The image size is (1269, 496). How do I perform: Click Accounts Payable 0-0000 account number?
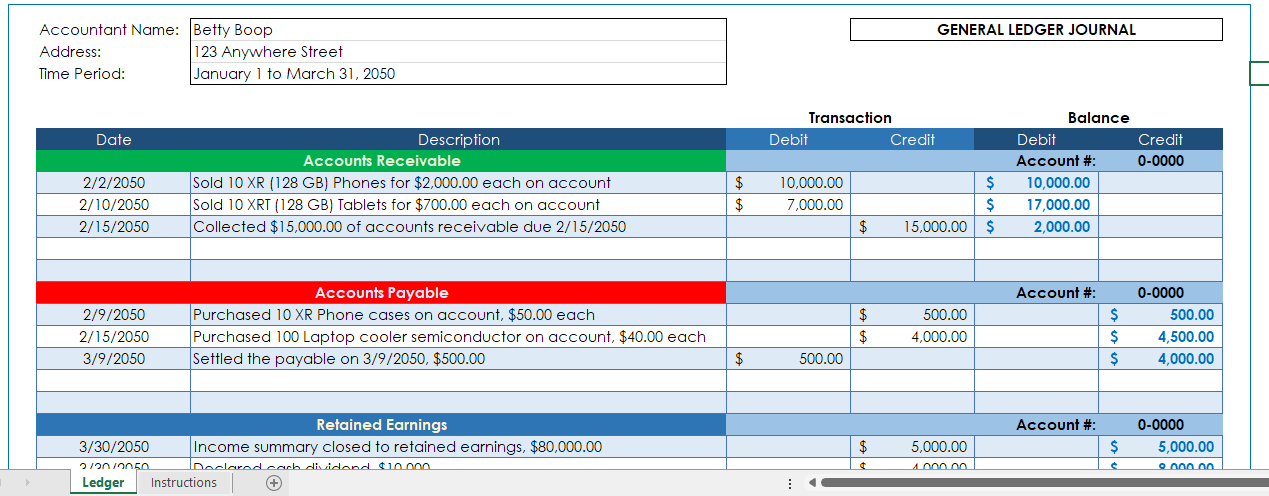1160,293
